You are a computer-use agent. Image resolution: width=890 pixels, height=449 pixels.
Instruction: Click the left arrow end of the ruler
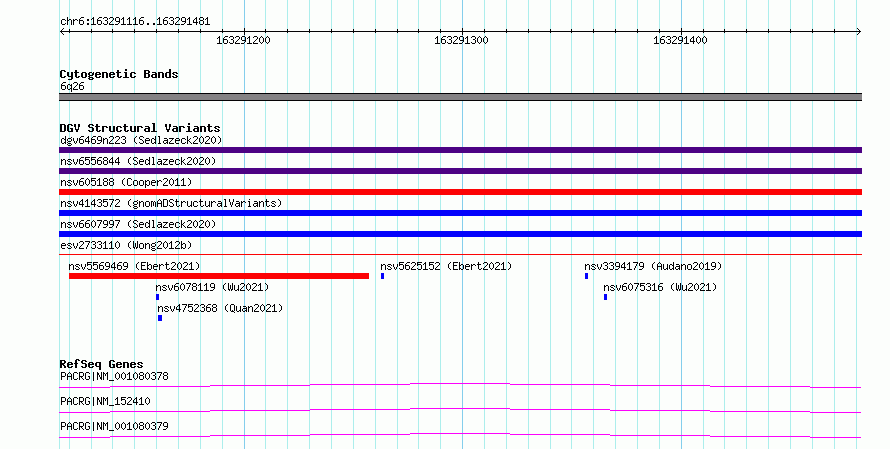(x=62, y=31)
